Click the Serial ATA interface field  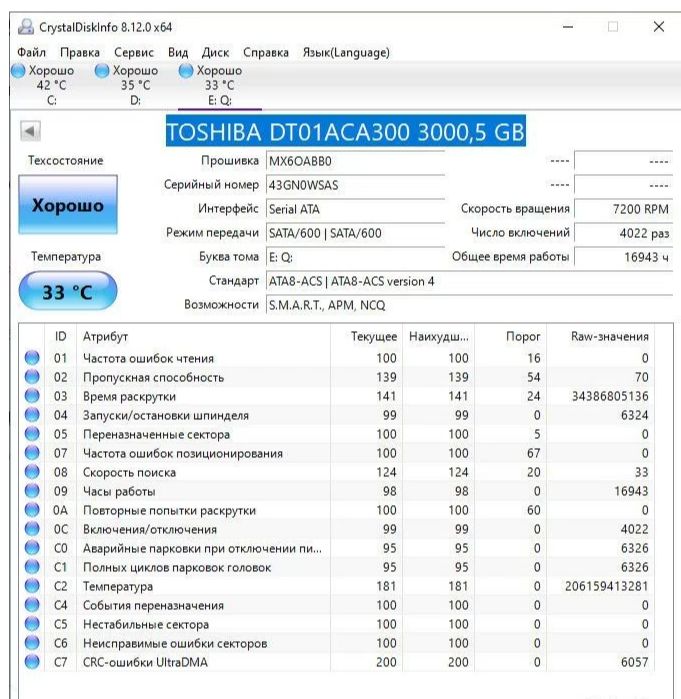coord(355,209)
